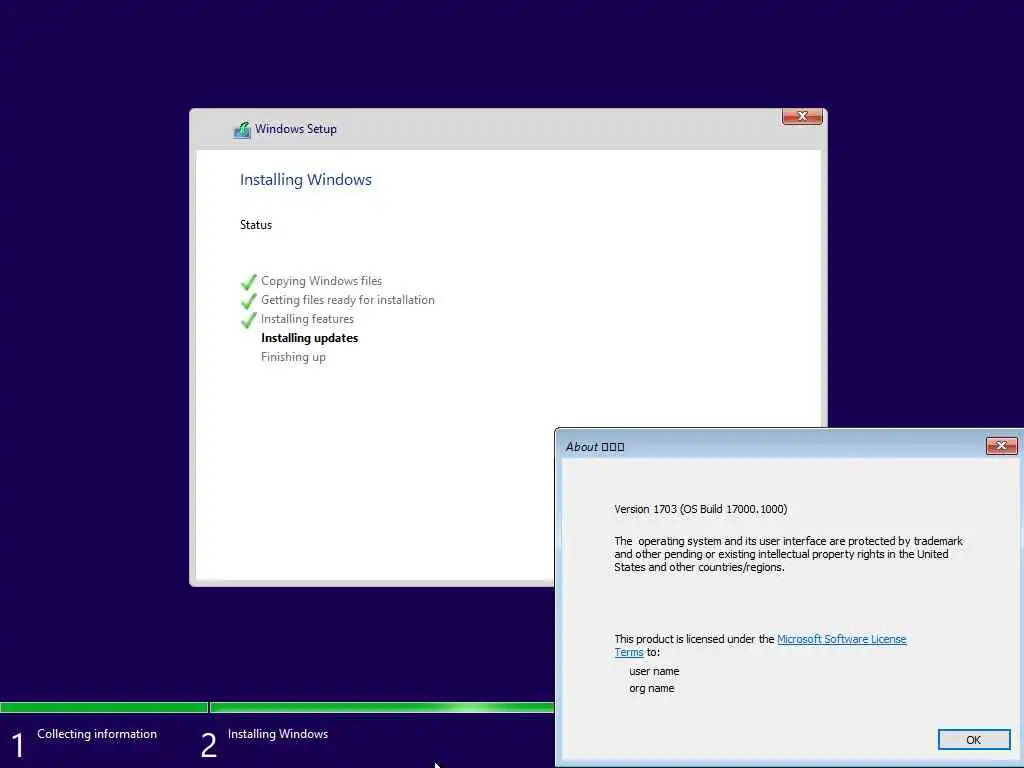
Task: Click the 'Installing Windows' heading
Action: point(306,180)
